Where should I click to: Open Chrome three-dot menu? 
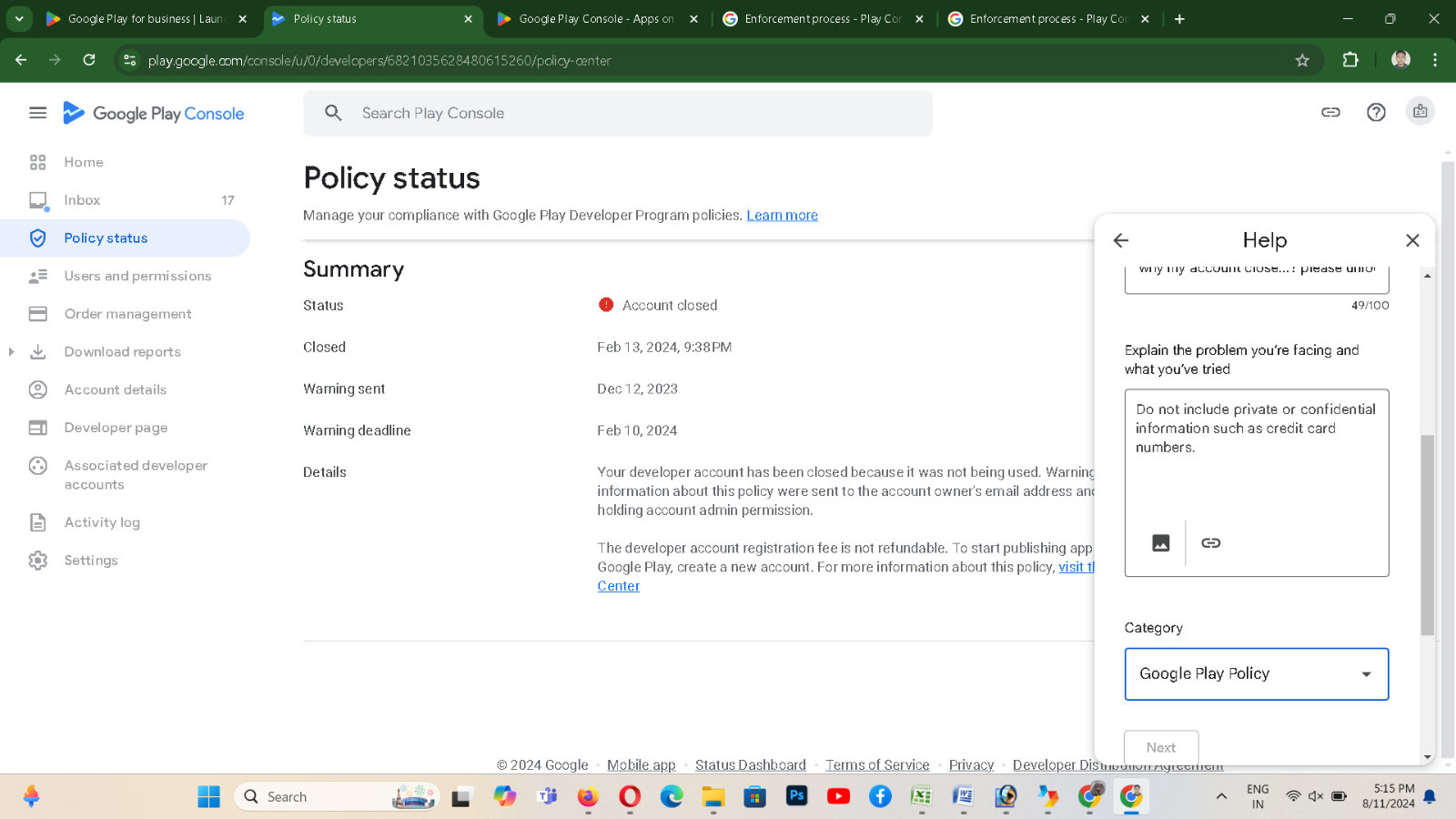(x=1435, y=60)
